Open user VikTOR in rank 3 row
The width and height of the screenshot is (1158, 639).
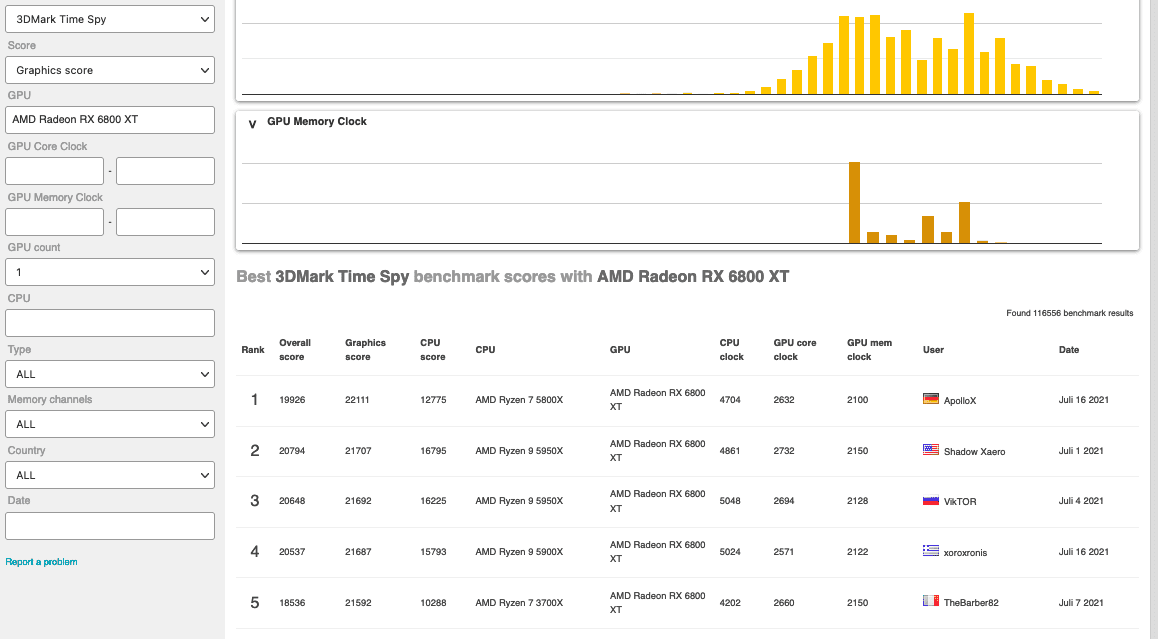pyautogui.click(x=960, y=502)
